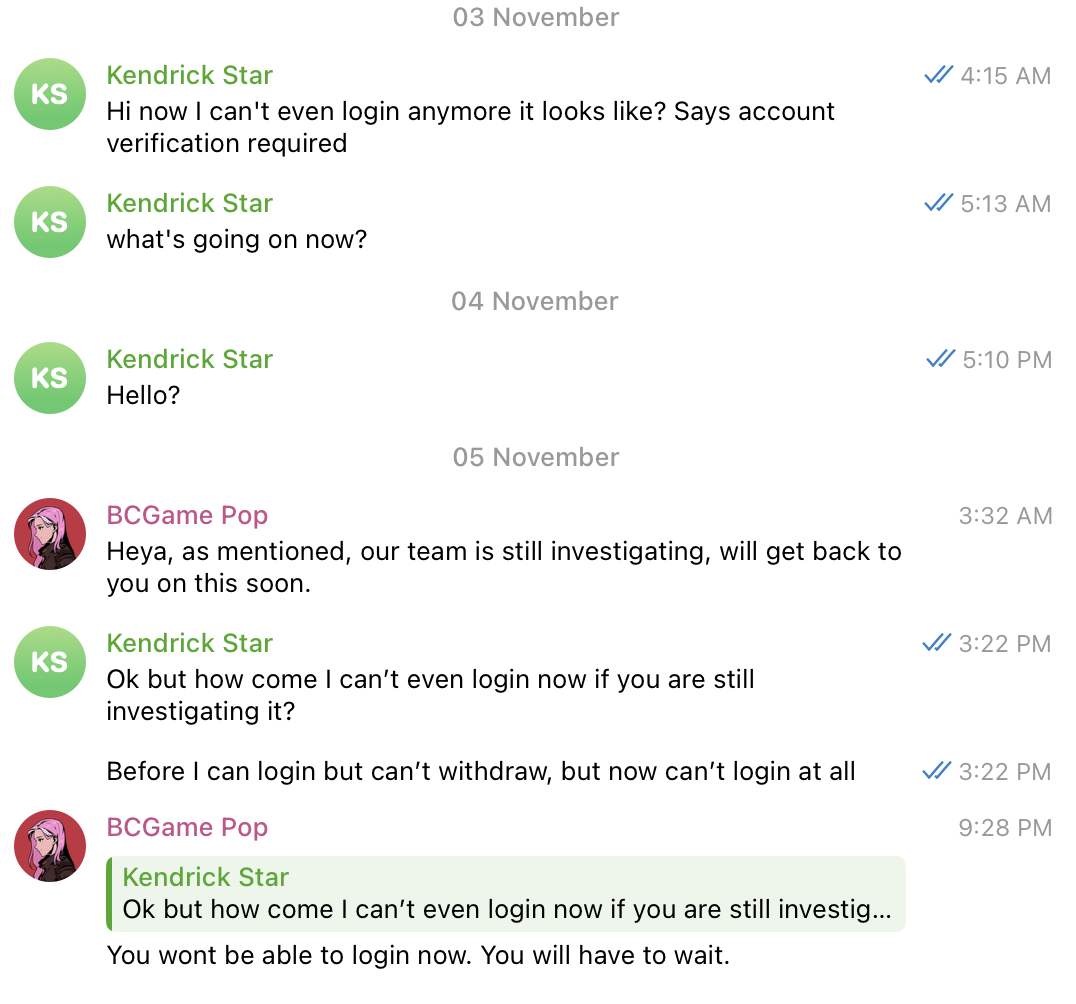This screenshot has width=1076, height=1004.
Task: Select message "Heya, as mentioned, our team is still investigating"
Action: 504,568
